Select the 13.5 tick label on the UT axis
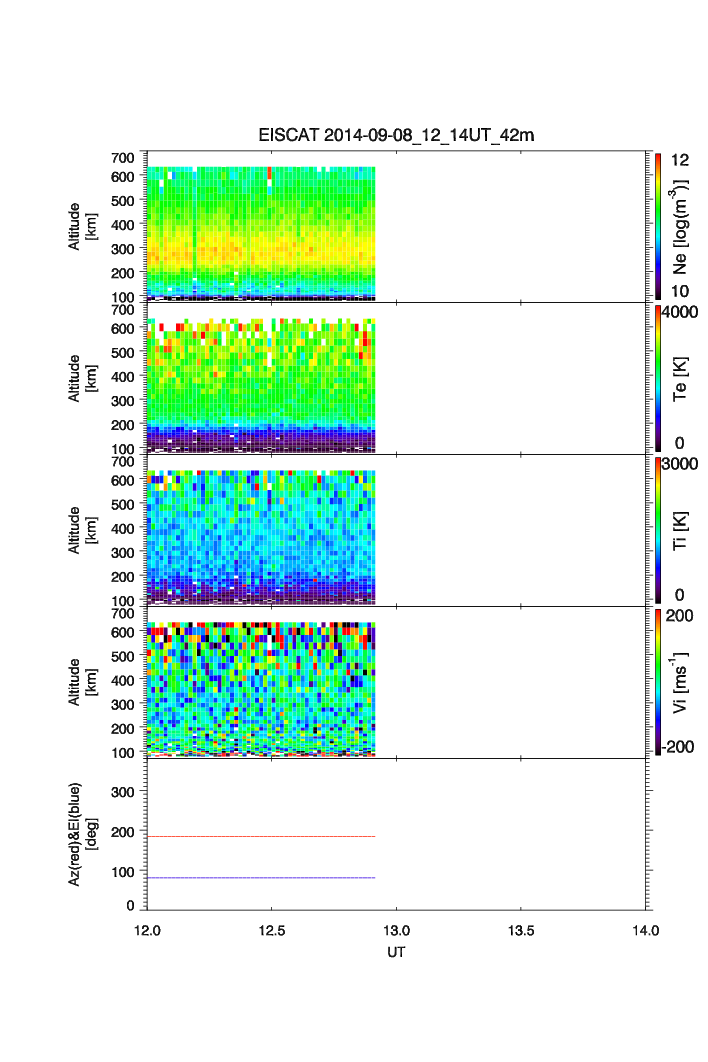This screenshot has height=1062, width=708. tap(521, 931)
